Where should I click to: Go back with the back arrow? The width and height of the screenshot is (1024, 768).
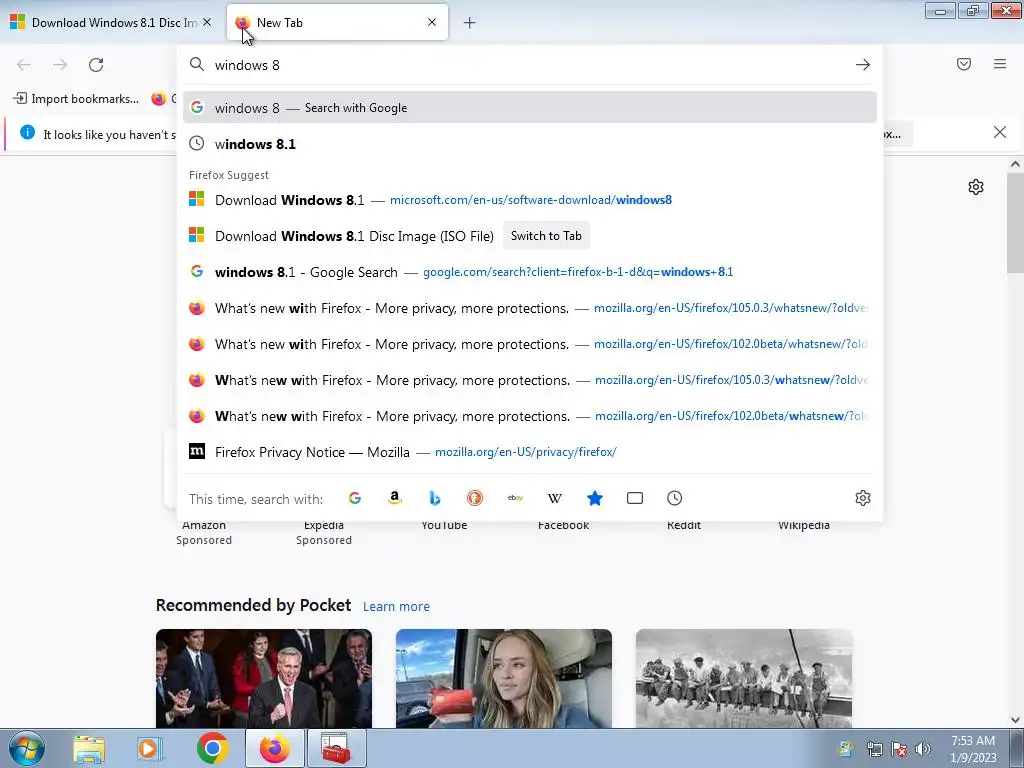(x=24, y=65)
